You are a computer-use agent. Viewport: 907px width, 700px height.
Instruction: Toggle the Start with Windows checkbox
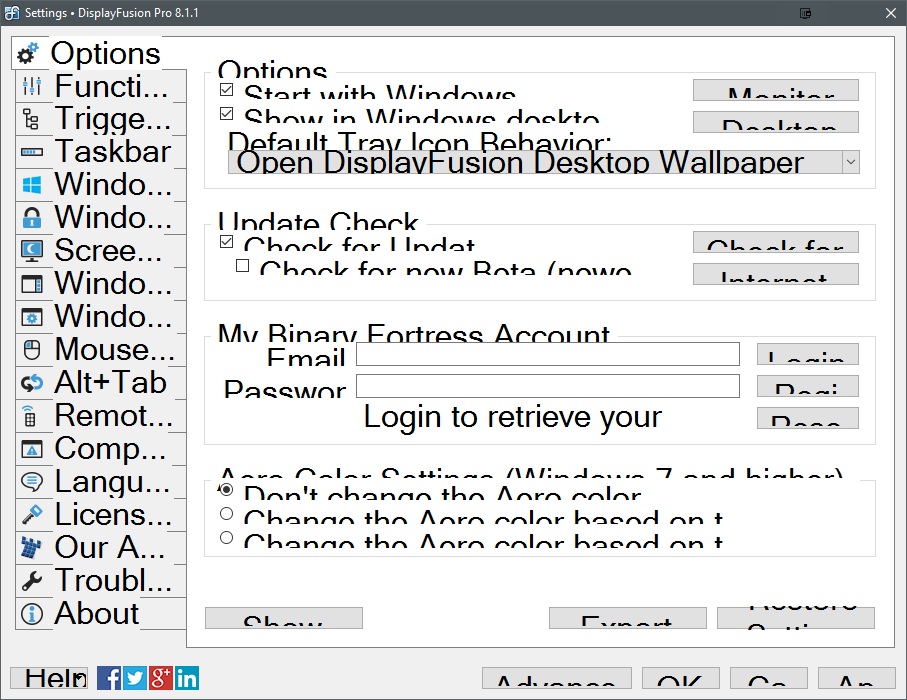(x=226, y=90)
